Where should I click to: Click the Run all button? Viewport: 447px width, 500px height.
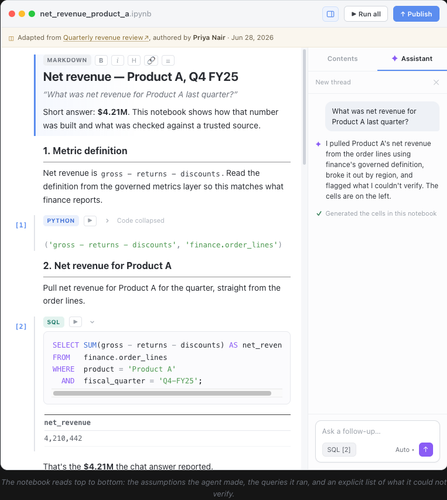(366, 14)
